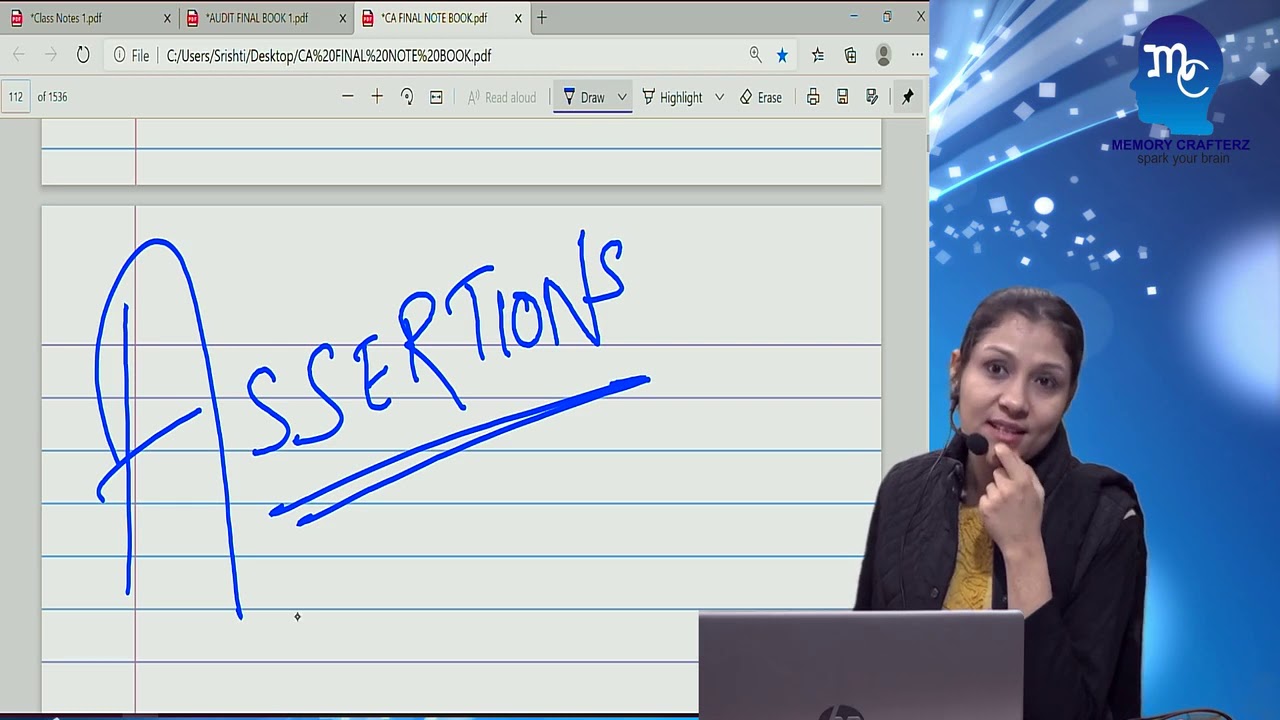Click the zoom magnifier in address bar
This screenshot has height=720, width=1280.
(755, 55)
